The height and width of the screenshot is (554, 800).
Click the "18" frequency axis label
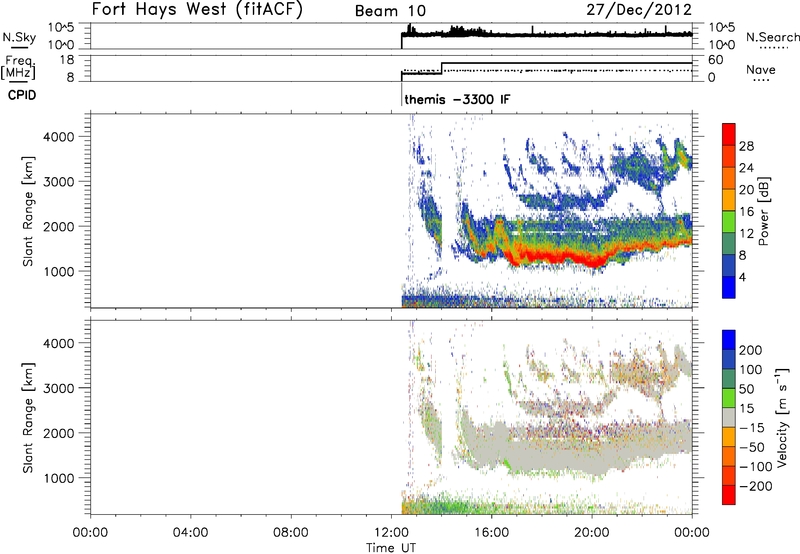[x=67, y=59]
